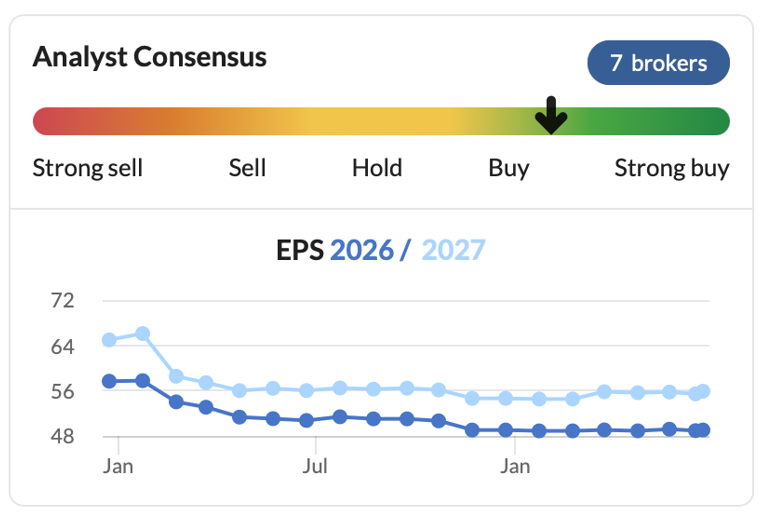This screenshot has height=512, width=759.
Task: Select the Strong sell rating label
Action: click(x=88, y=168)
